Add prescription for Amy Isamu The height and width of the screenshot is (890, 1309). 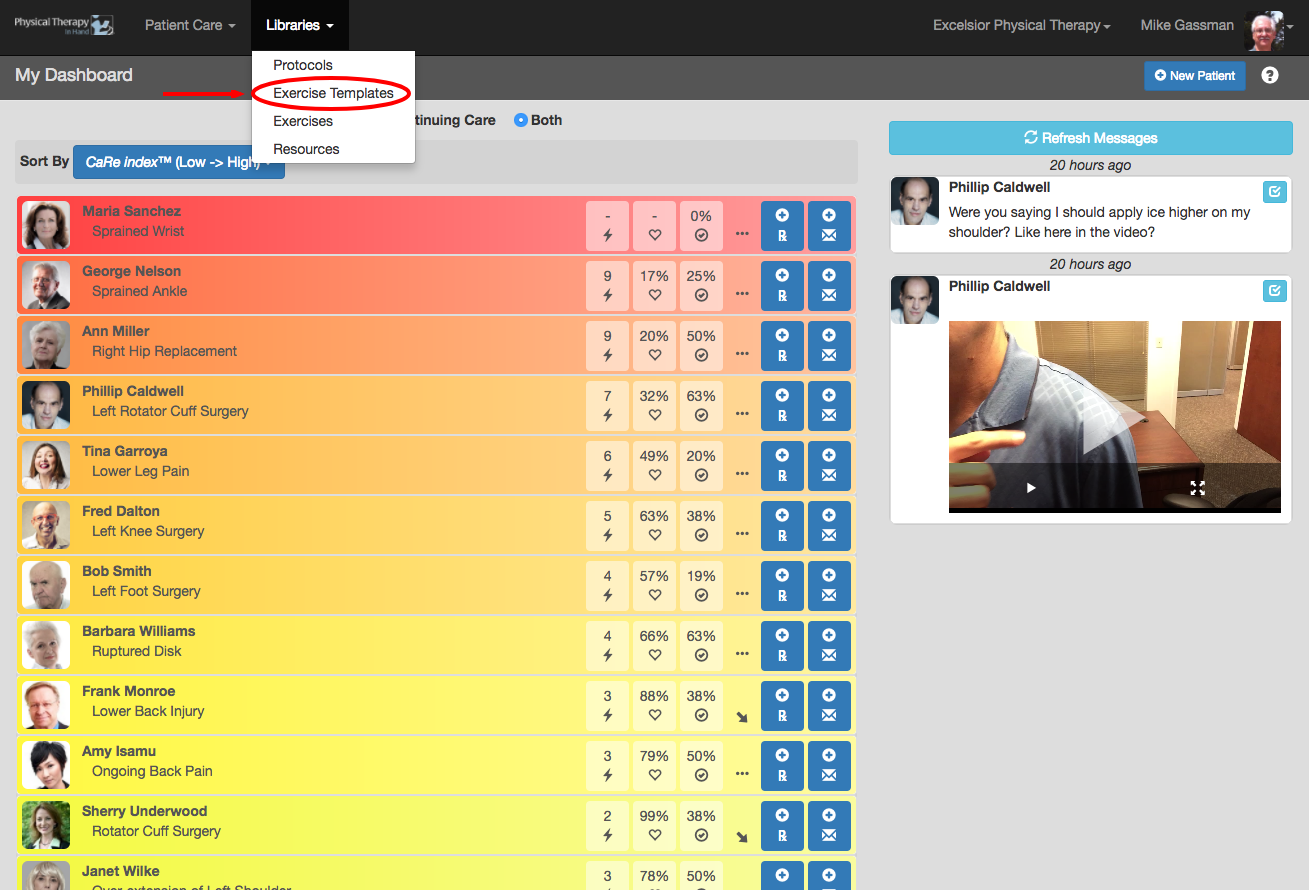[782, 765]
